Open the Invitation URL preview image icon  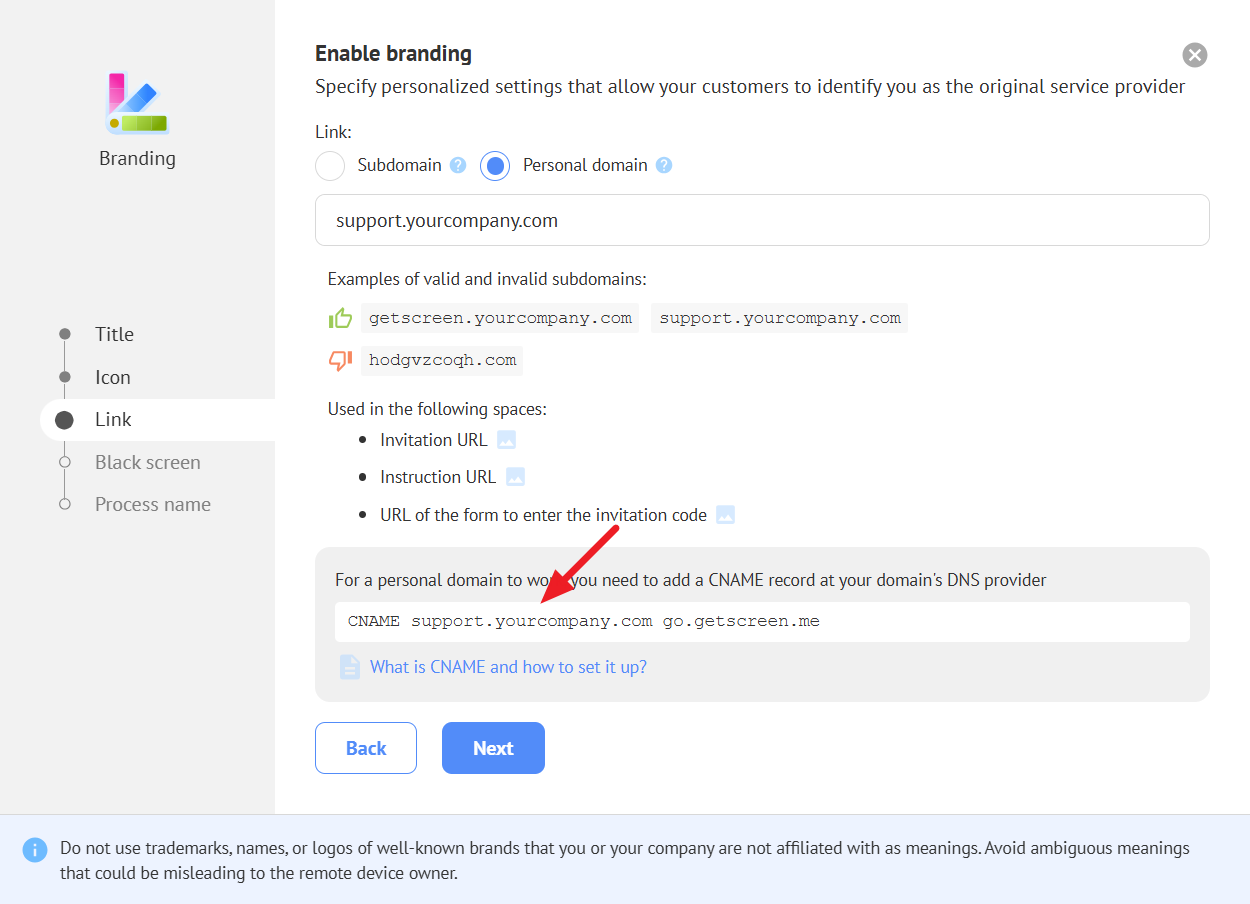click(506, 440)
